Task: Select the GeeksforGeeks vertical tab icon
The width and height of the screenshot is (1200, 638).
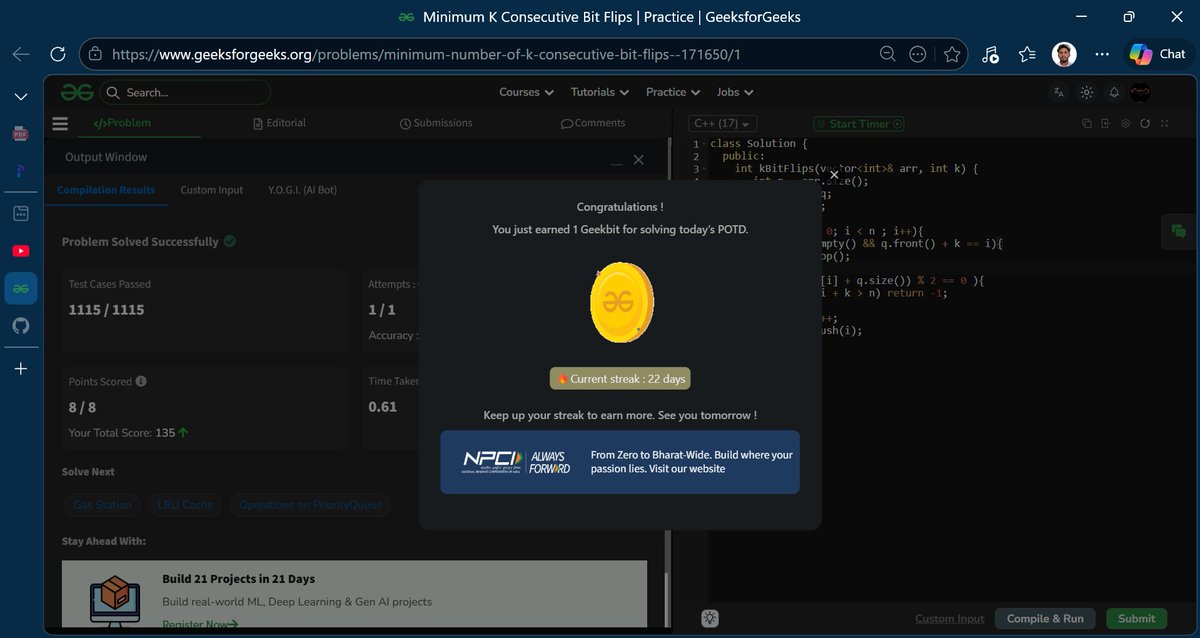Action: click(x=21, y=289)
